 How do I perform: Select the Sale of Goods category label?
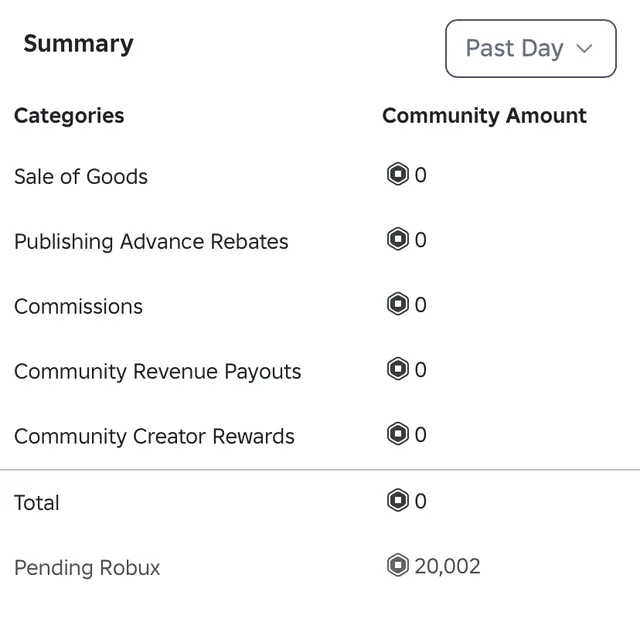point(81,177)
